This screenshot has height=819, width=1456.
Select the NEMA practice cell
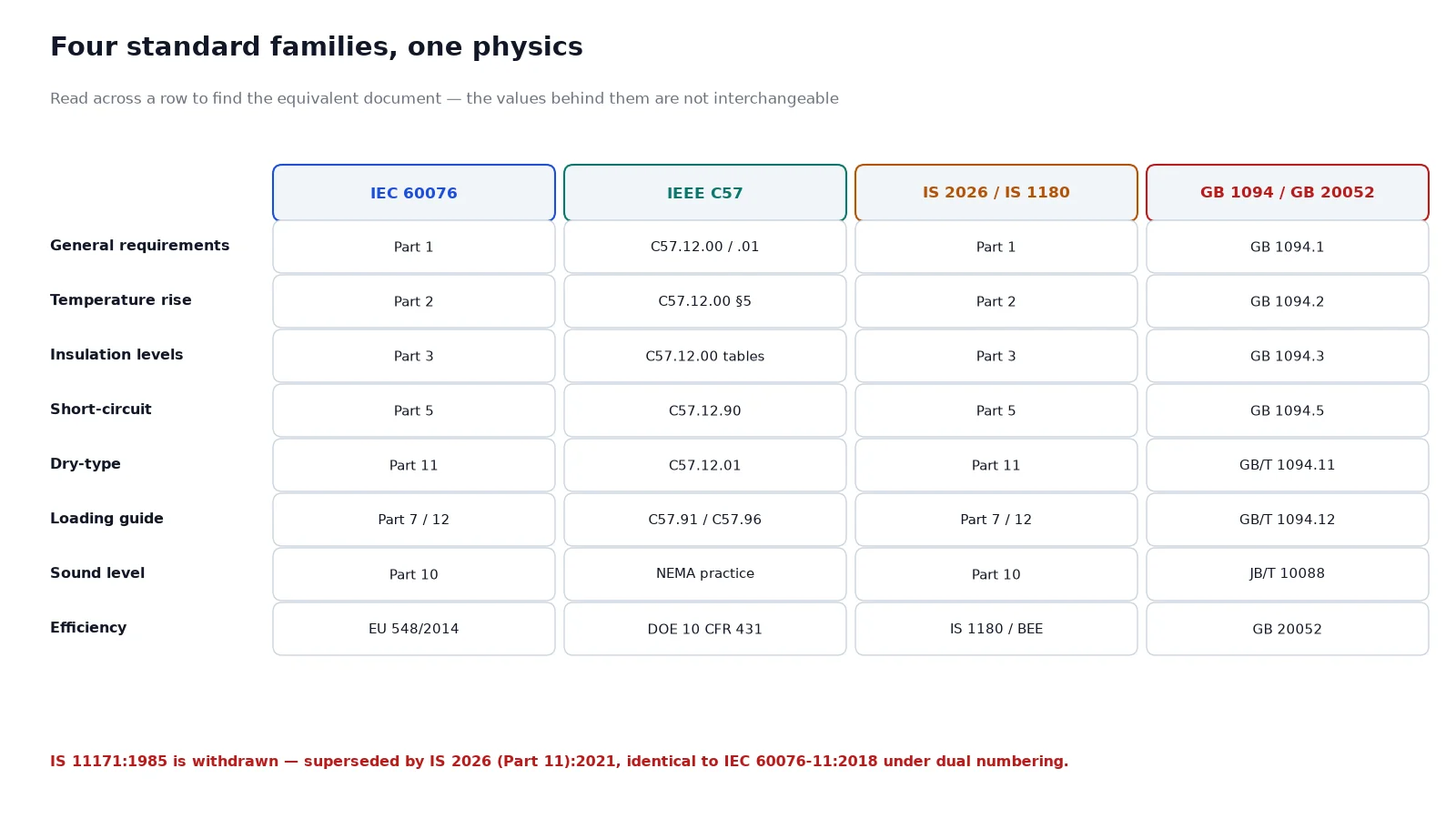tap(705, 574)
